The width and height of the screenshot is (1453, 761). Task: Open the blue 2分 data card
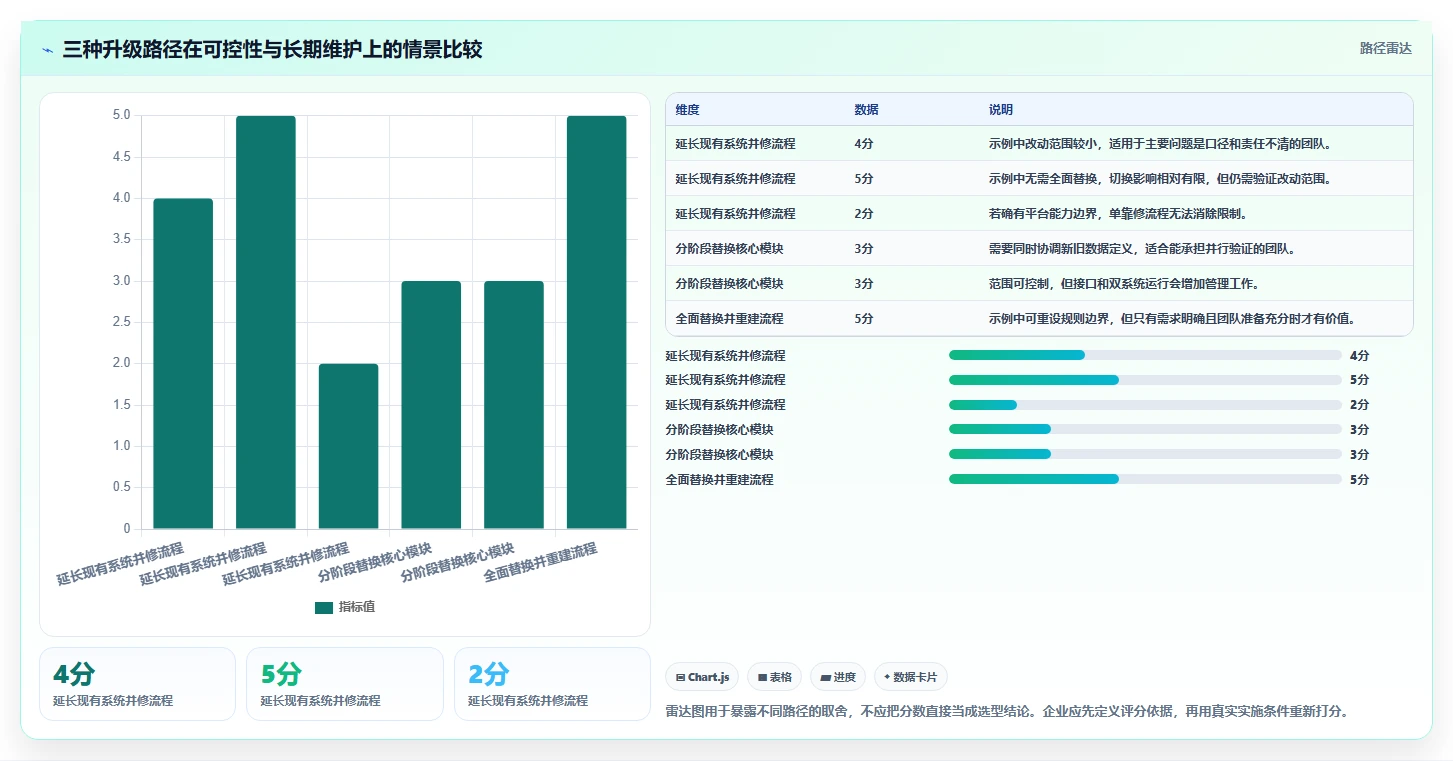click(x=552, y=684)
